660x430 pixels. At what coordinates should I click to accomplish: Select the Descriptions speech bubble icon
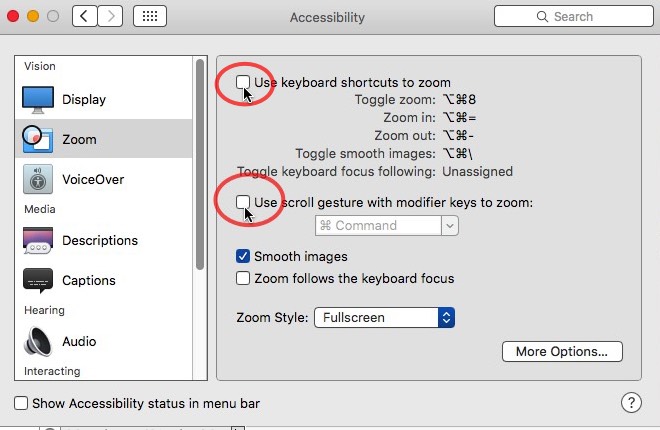click(x=38, y=240)
